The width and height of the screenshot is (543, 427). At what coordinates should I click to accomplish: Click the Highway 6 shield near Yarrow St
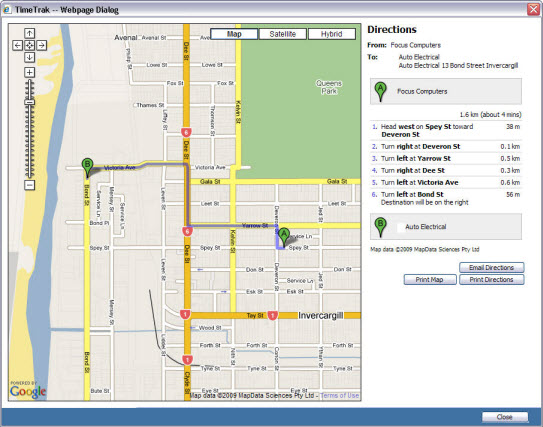187,231
